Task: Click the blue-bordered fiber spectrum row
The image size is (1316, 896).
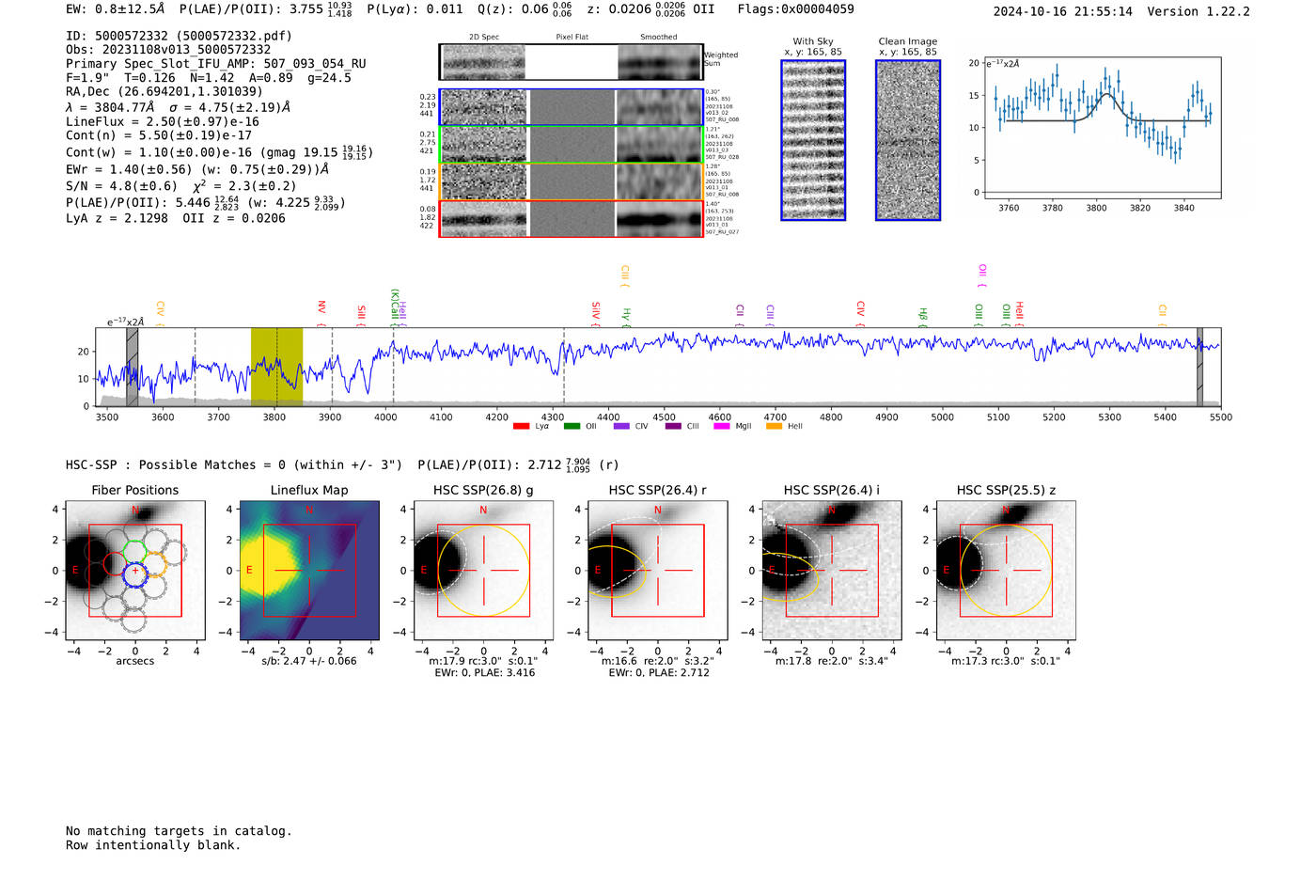Action: [x=571, y=107]
